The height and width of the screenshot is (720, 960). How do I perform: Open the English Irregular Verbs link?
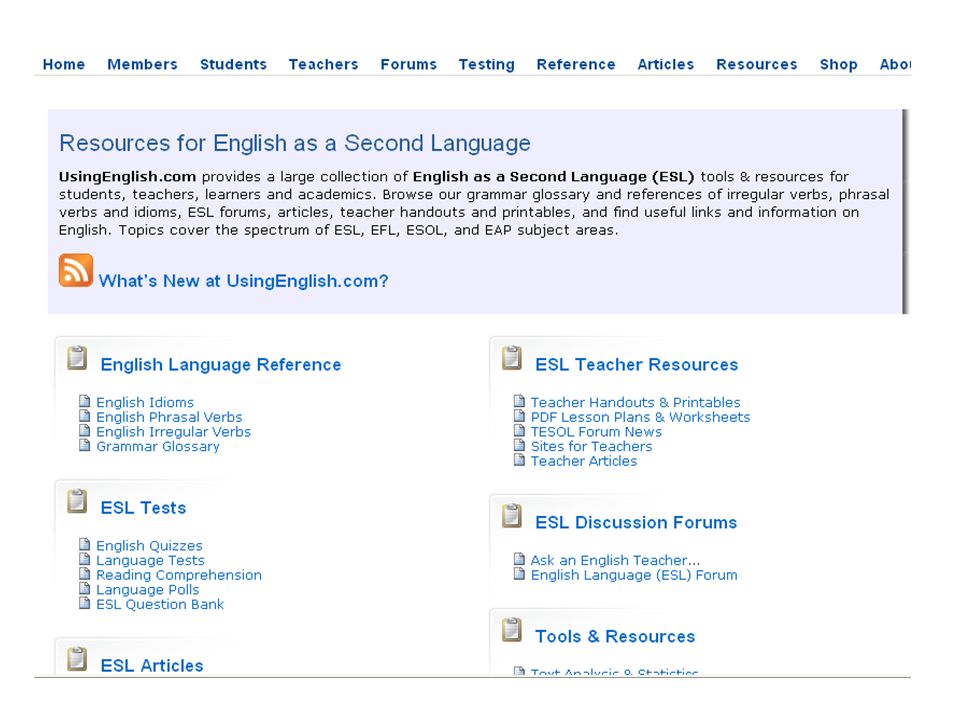tap(173, 432)
